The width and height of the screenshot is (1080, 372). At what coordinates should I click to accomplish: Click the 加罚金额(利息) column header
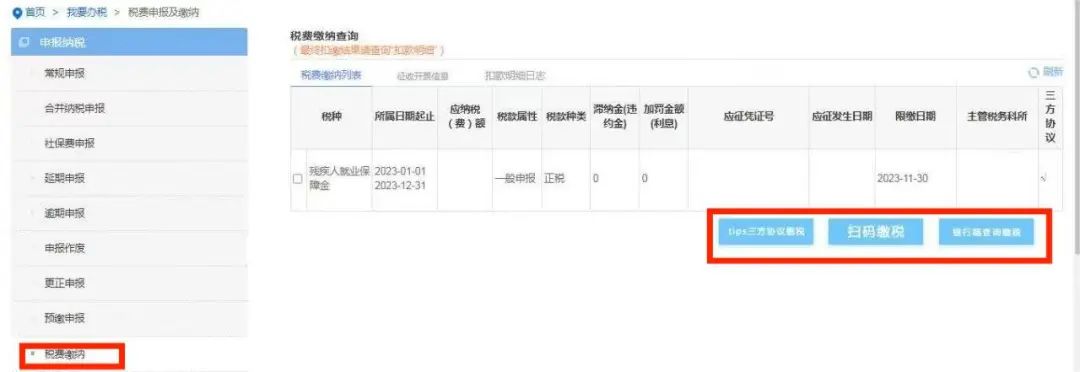[663, 117]
